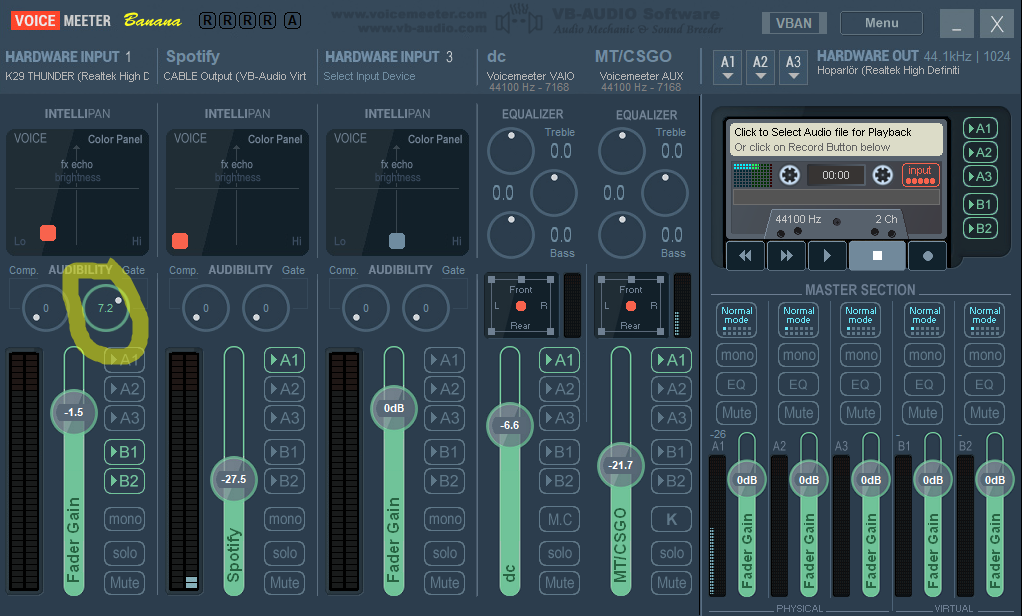Click the cassette stop button
1022x616 pixels.
877,256
